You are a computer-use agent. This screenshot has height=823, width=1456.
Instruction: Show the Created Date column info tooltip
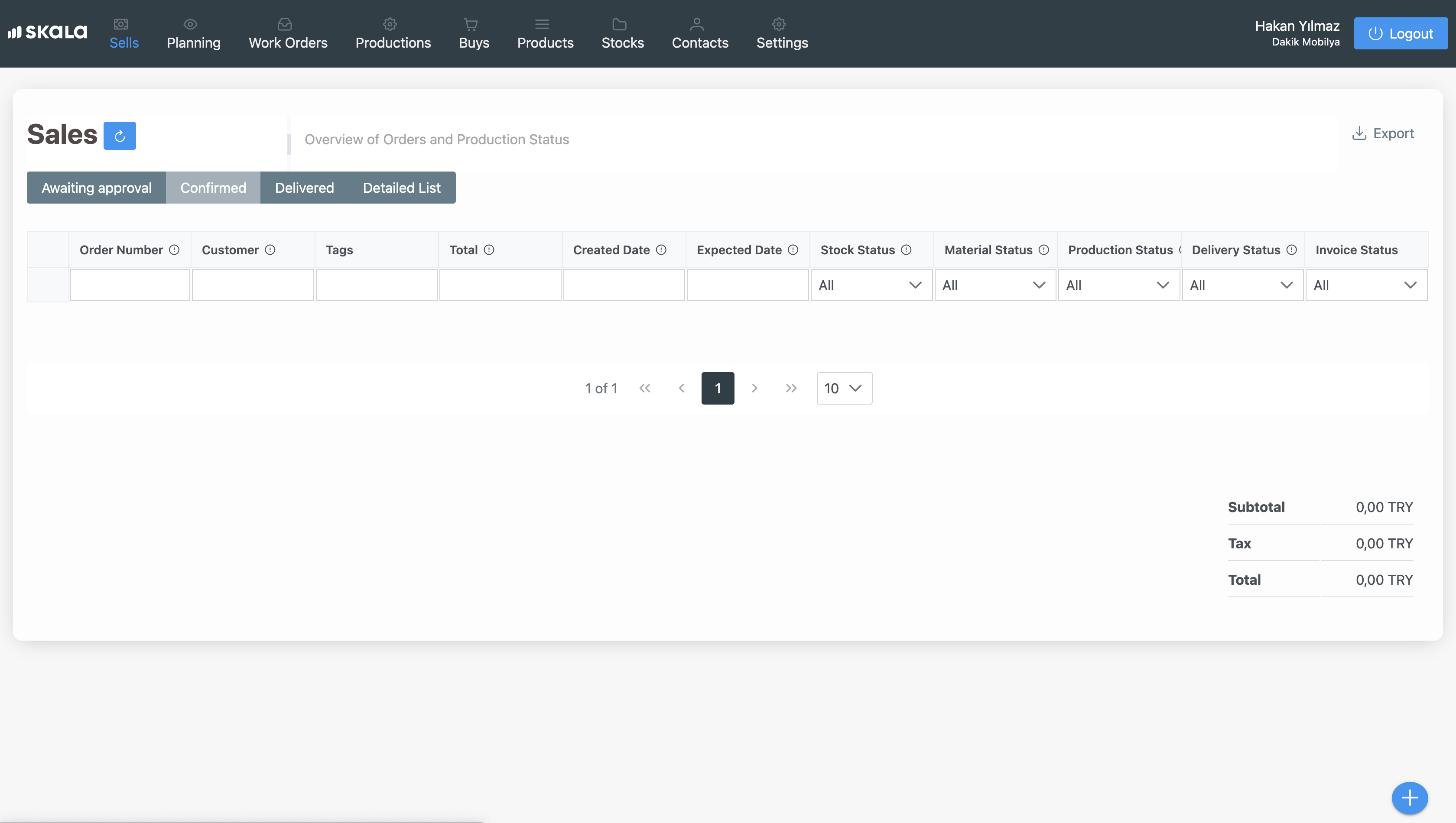coord(662,249)
